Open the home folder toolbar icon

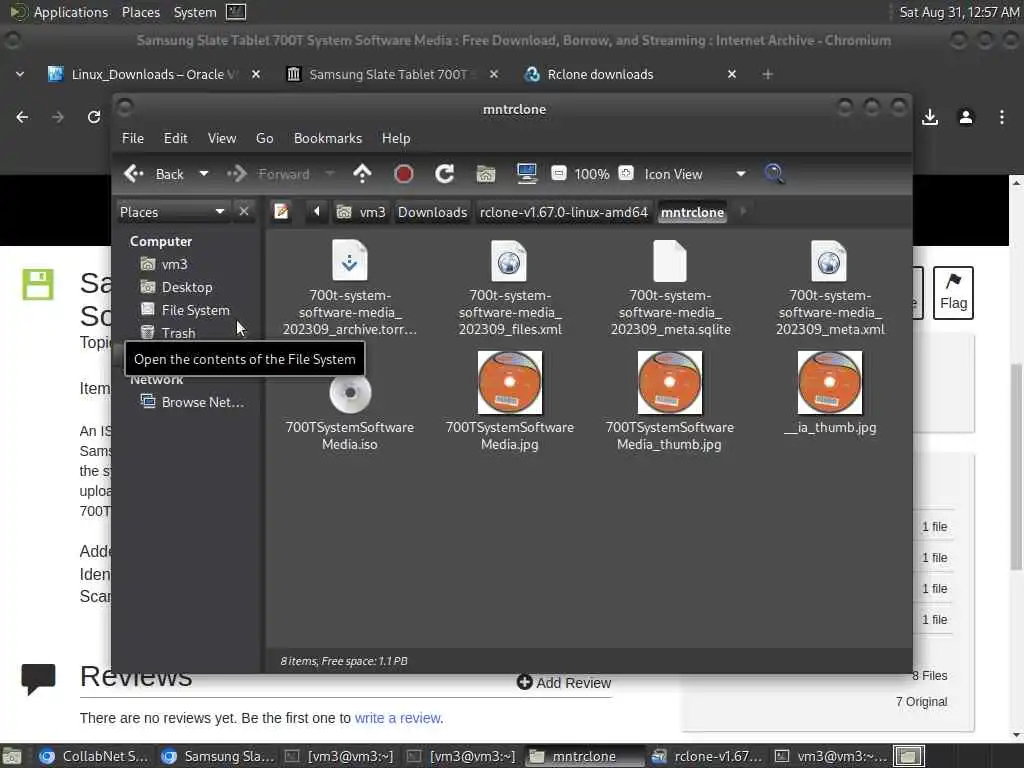coord(486,174)
